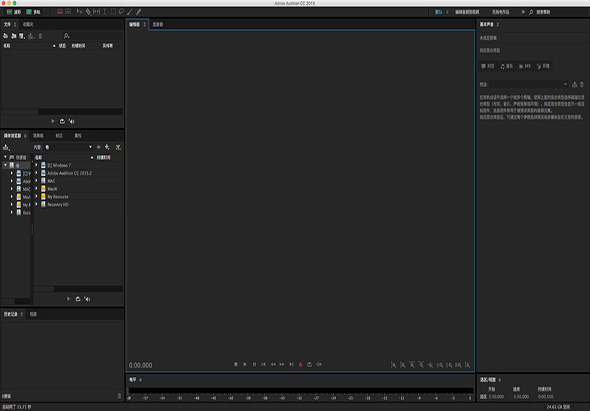Click the back arrow in Media Browser
The height and width of the screenshot is (411, 590).
tap(99, 147)
